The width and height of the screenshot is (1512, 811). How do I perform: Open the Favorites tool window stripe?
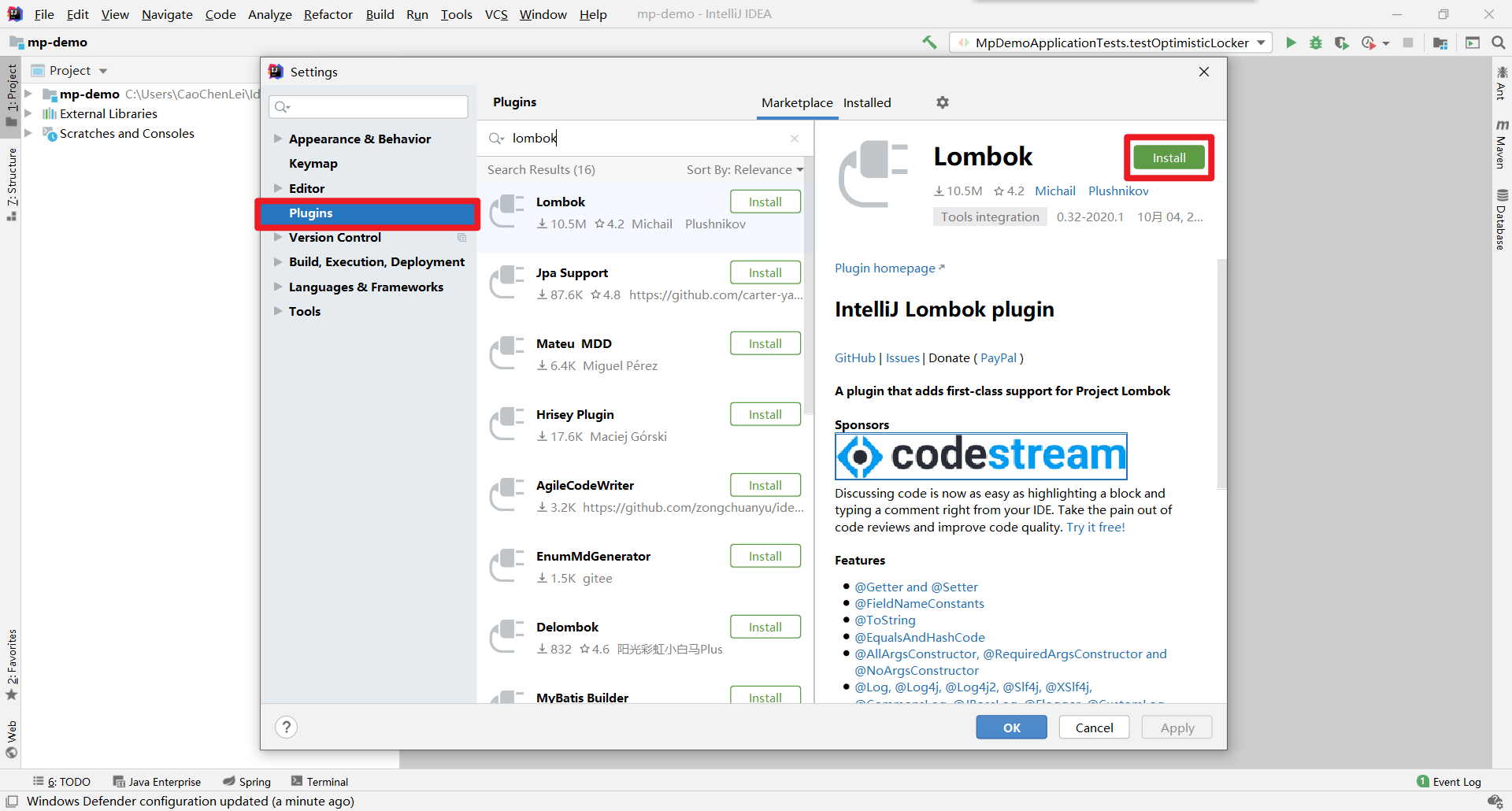pyautogui.click(x=12, y=664)
